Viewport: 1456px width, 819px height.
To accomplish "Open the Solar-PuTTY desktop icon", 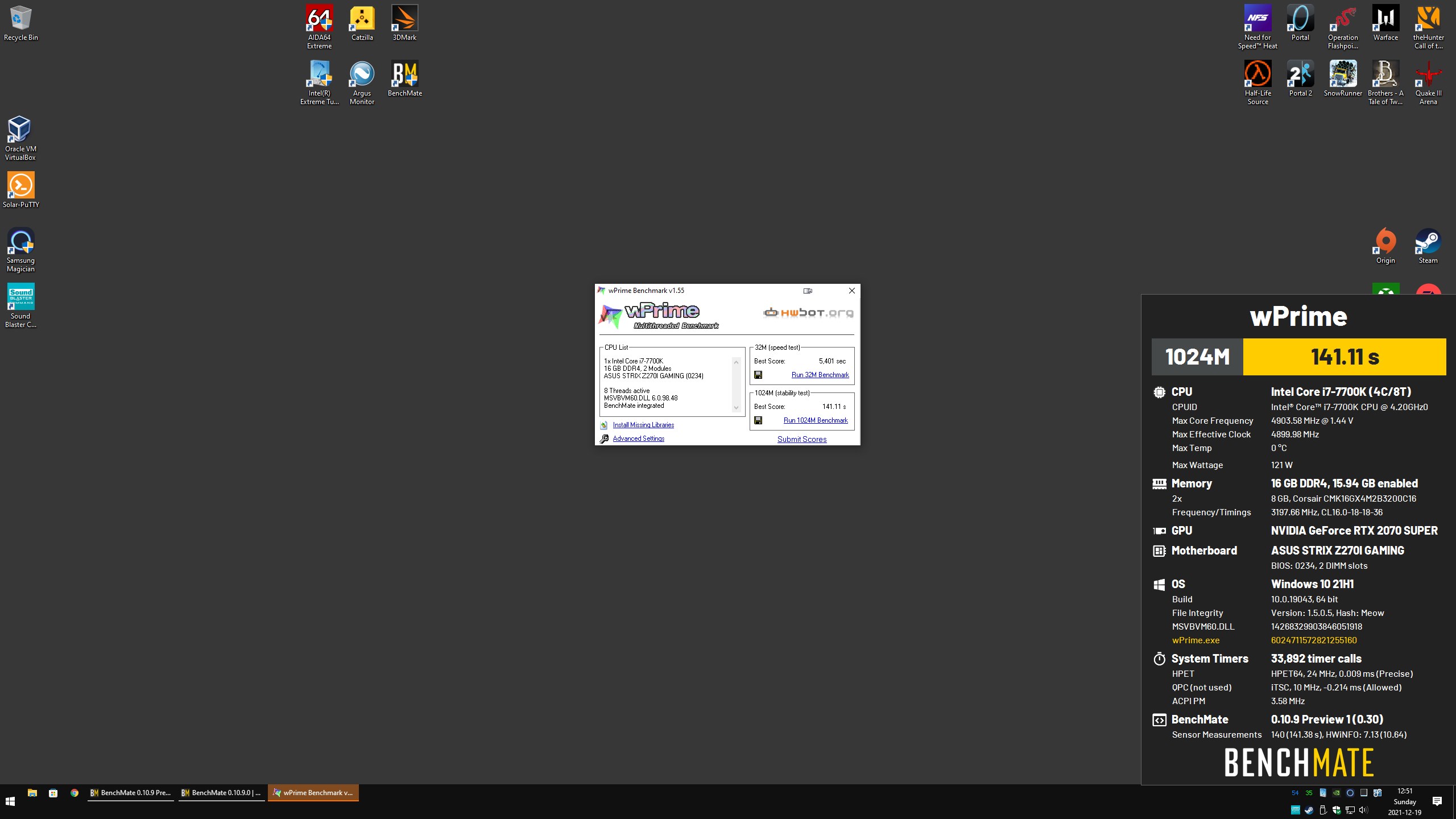I will (20, 190).
